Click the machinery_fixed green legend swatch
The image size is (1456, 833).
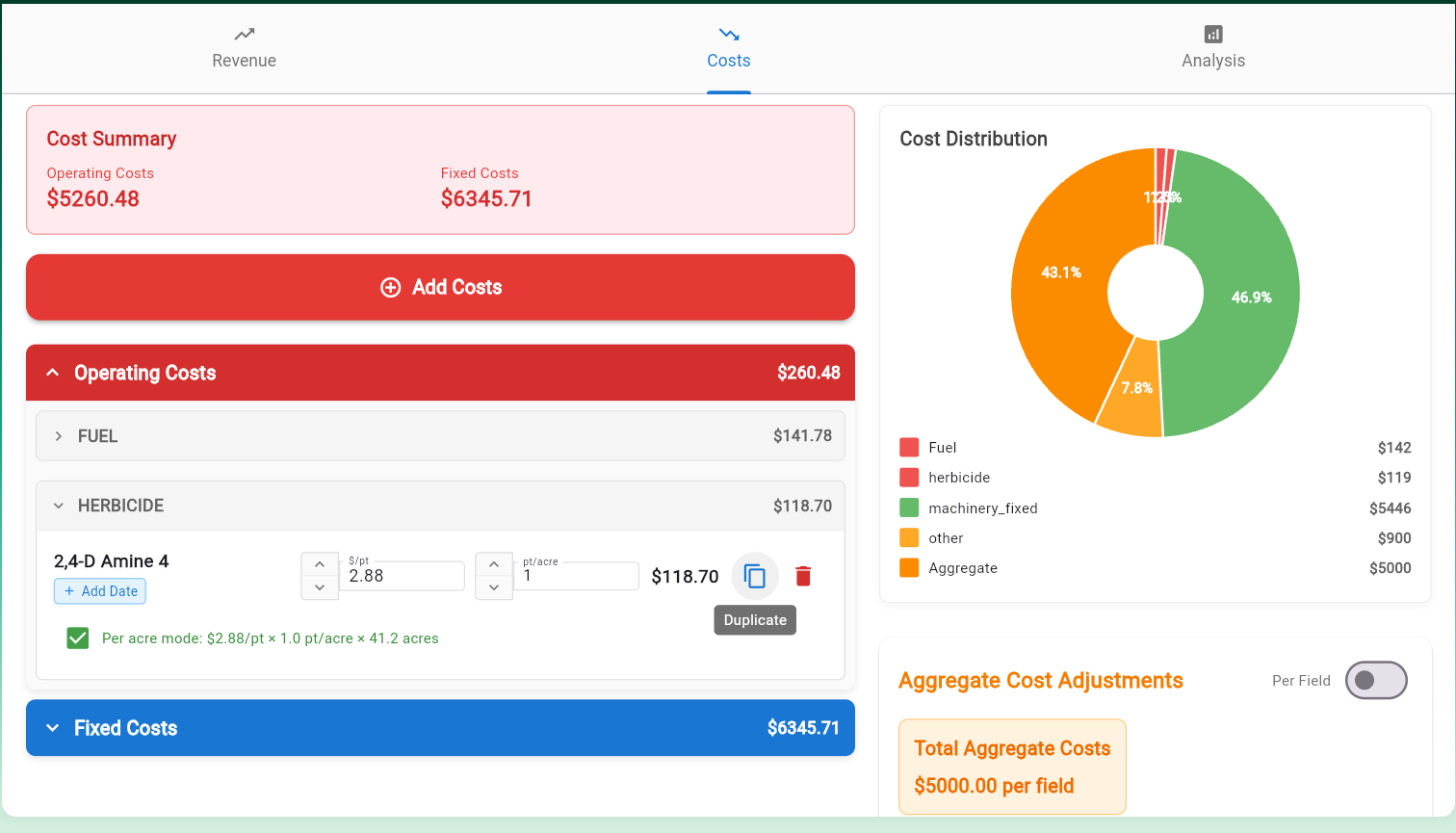click(x=909, y=508)
